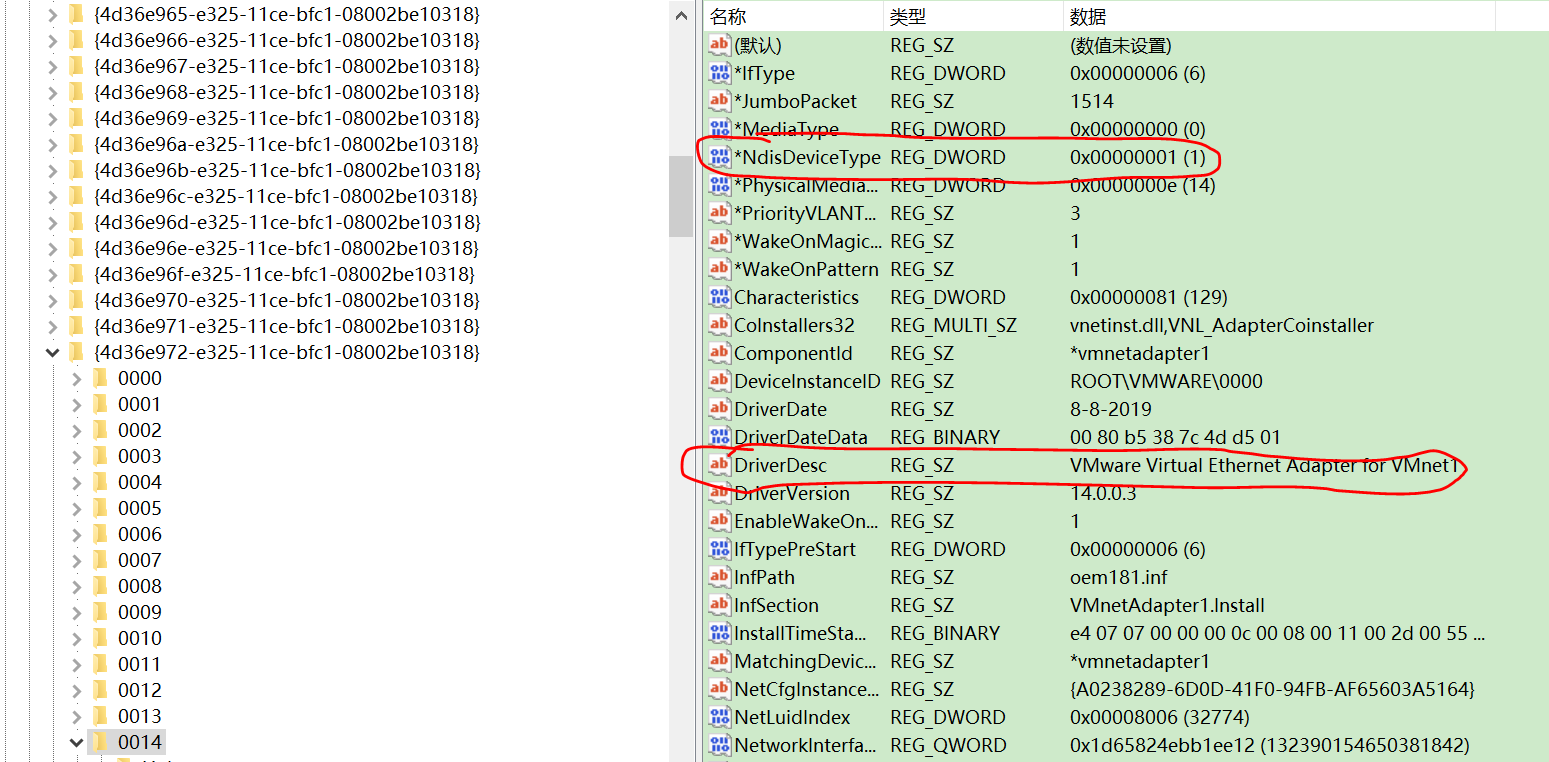Expand the 0013 subkey
This screenshot has height=762, width=1549.
point(77,716)
